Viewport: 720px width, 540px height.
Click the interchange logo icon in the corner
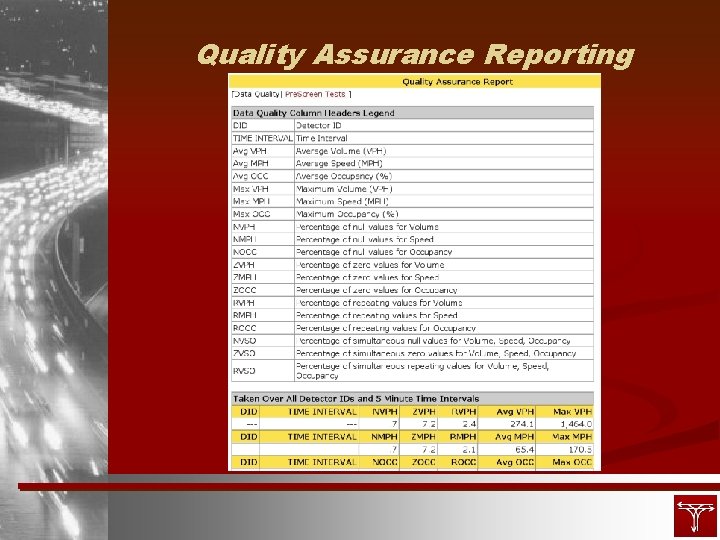(x=695, y=516)
